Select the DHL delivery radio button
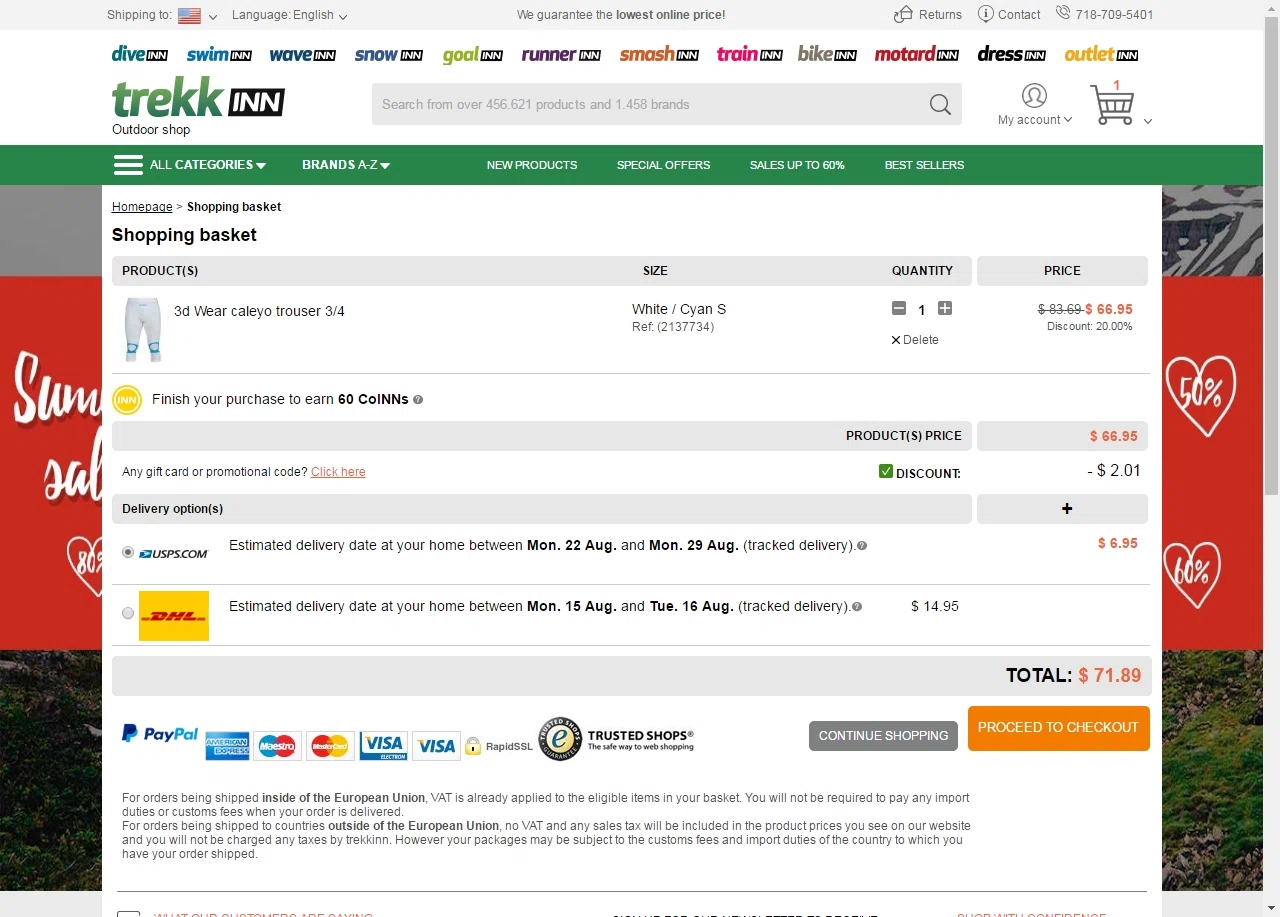 [x=127, y=613]
